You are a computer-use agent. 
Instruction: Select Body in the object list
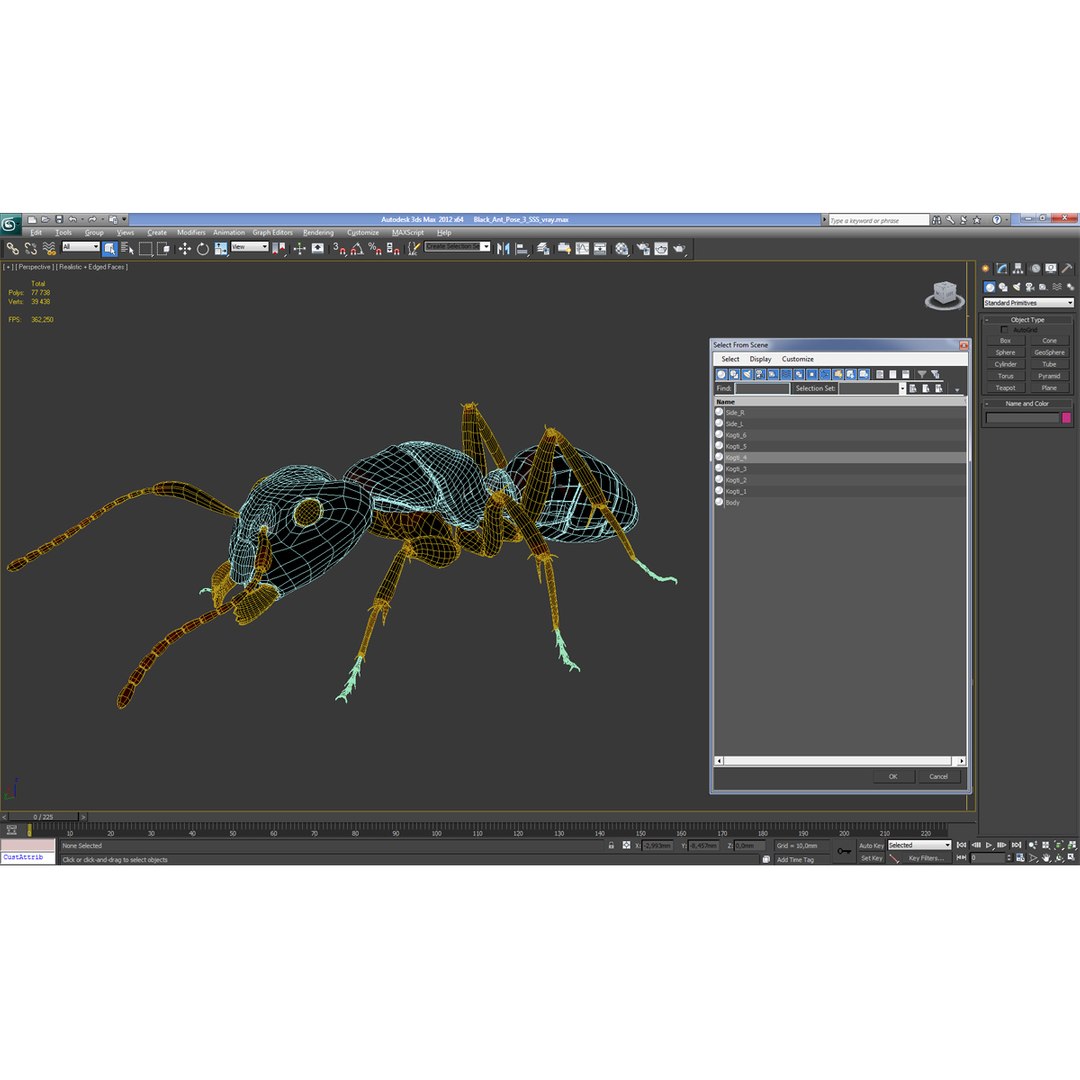tap(840, 503)
